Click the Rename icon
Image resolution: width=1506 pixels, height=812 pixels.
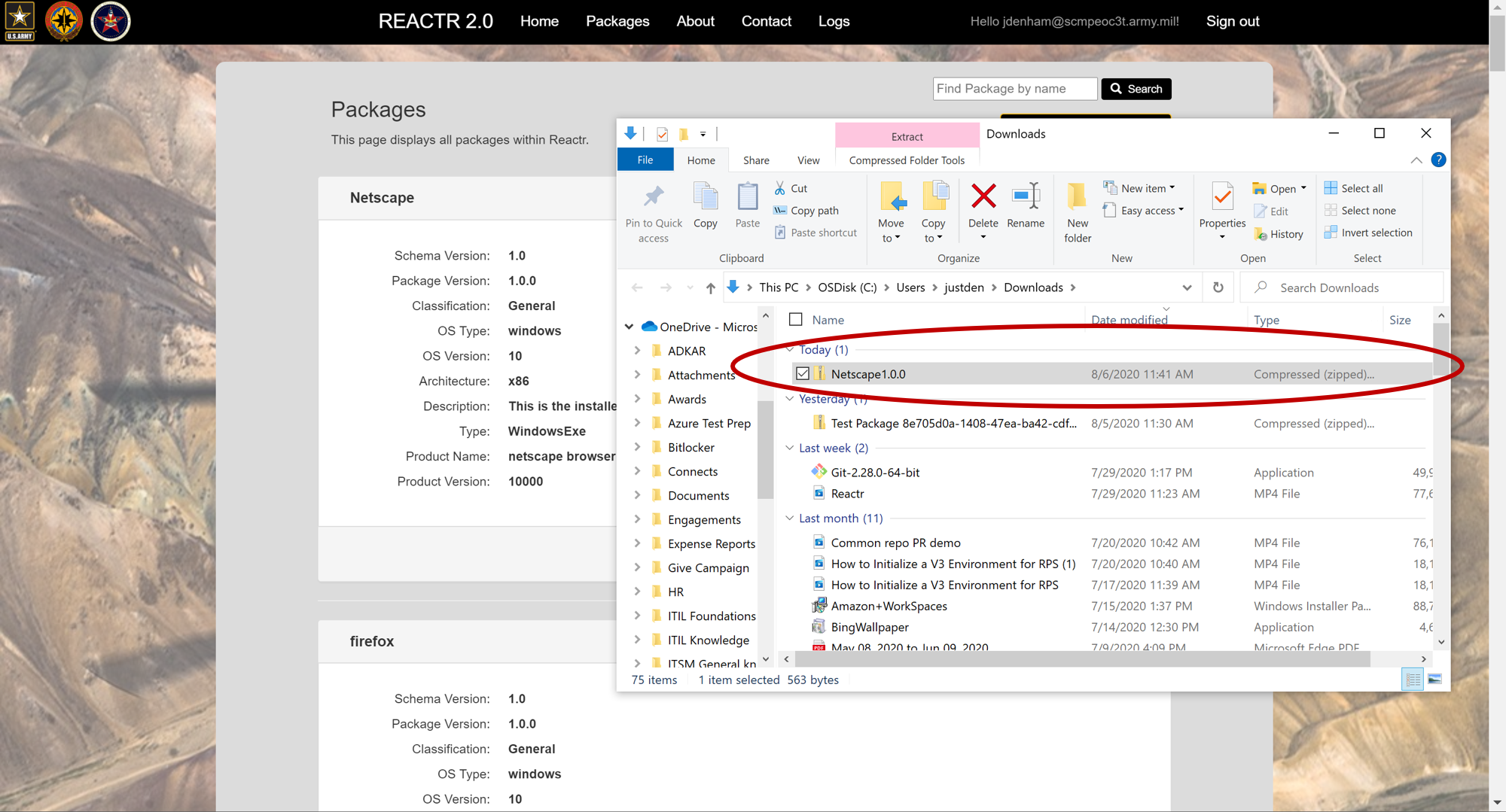(1026, 196)
